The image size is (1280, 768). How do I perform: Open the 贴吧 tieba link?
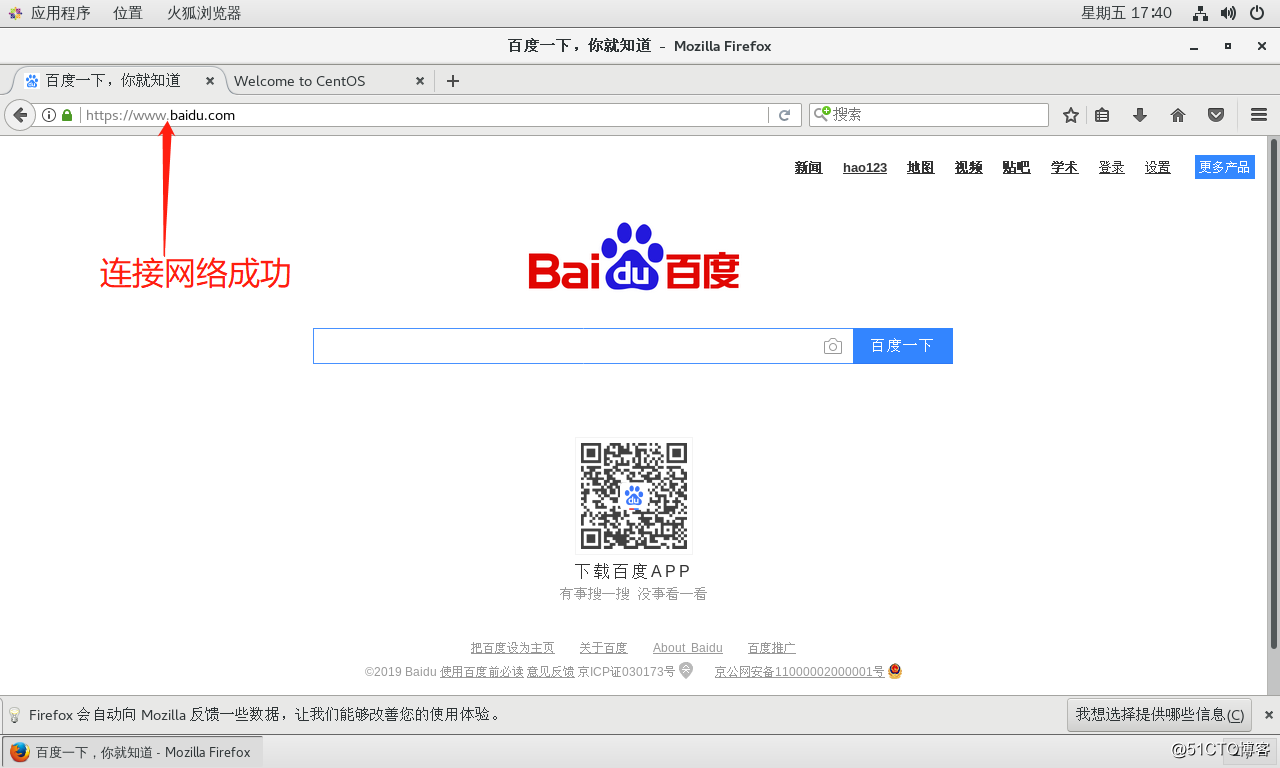tap(1016, 167)
